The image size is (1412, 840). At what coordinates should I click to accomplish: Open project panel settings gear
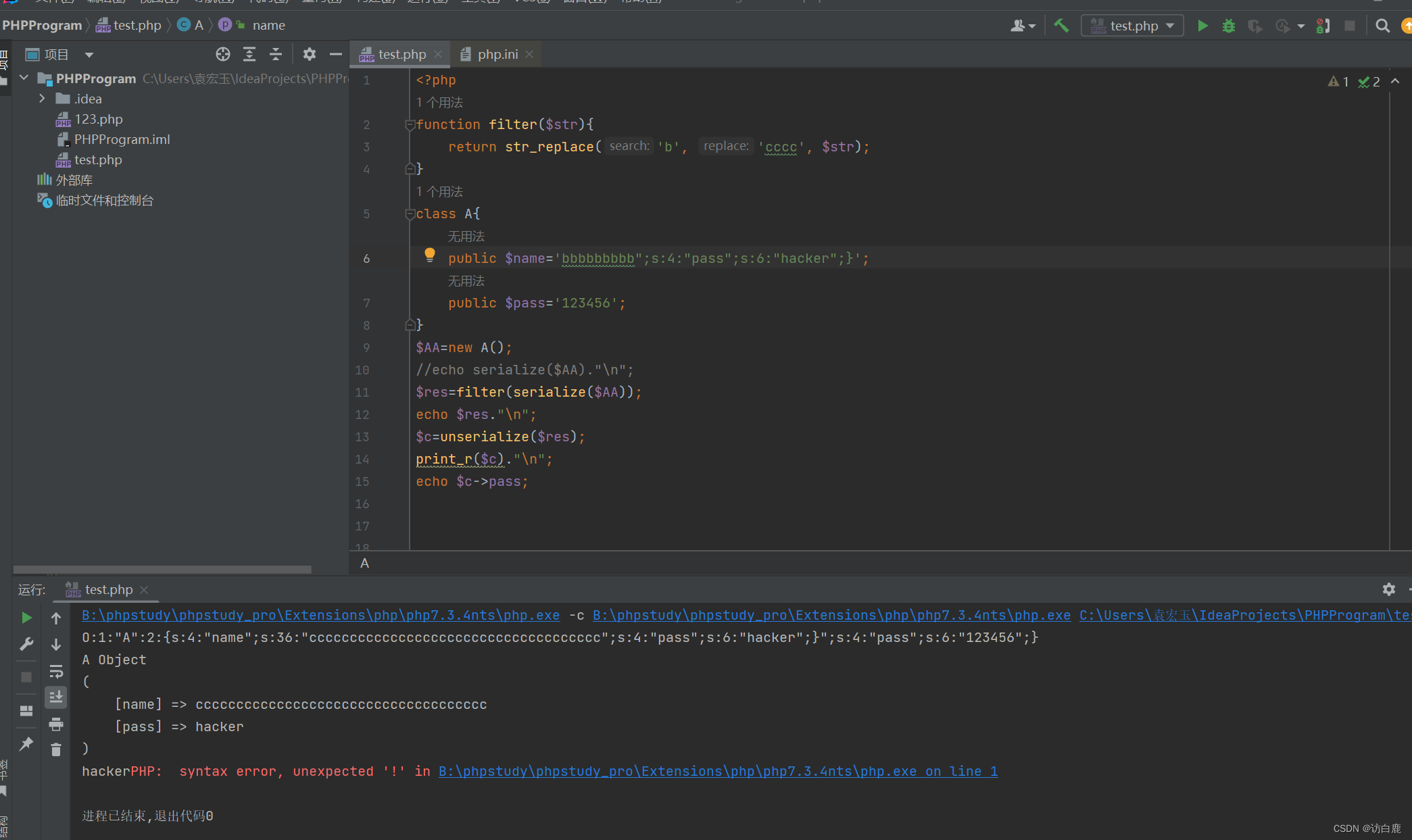point(309,54)
